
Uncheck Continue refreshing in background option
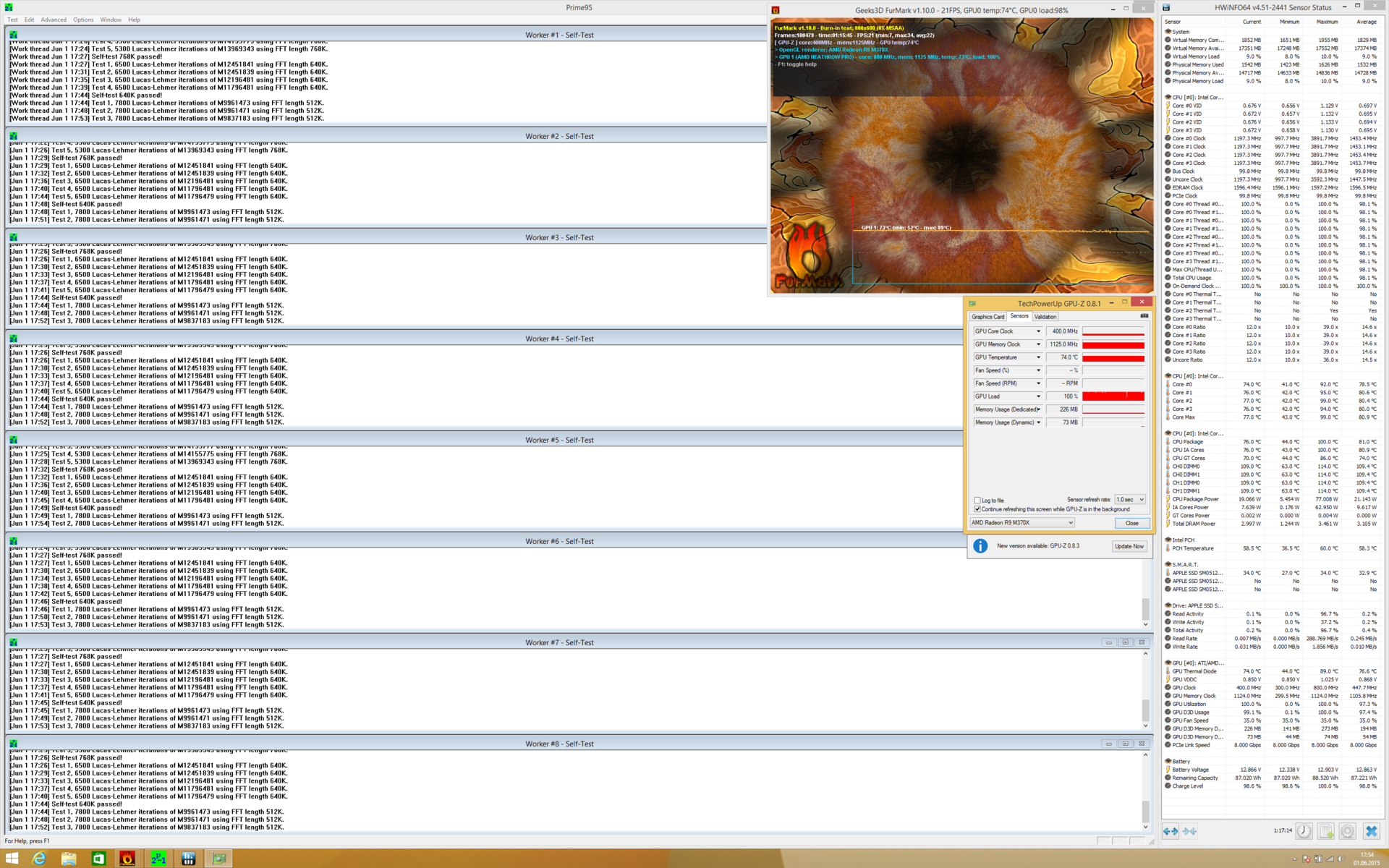(977, 509)
